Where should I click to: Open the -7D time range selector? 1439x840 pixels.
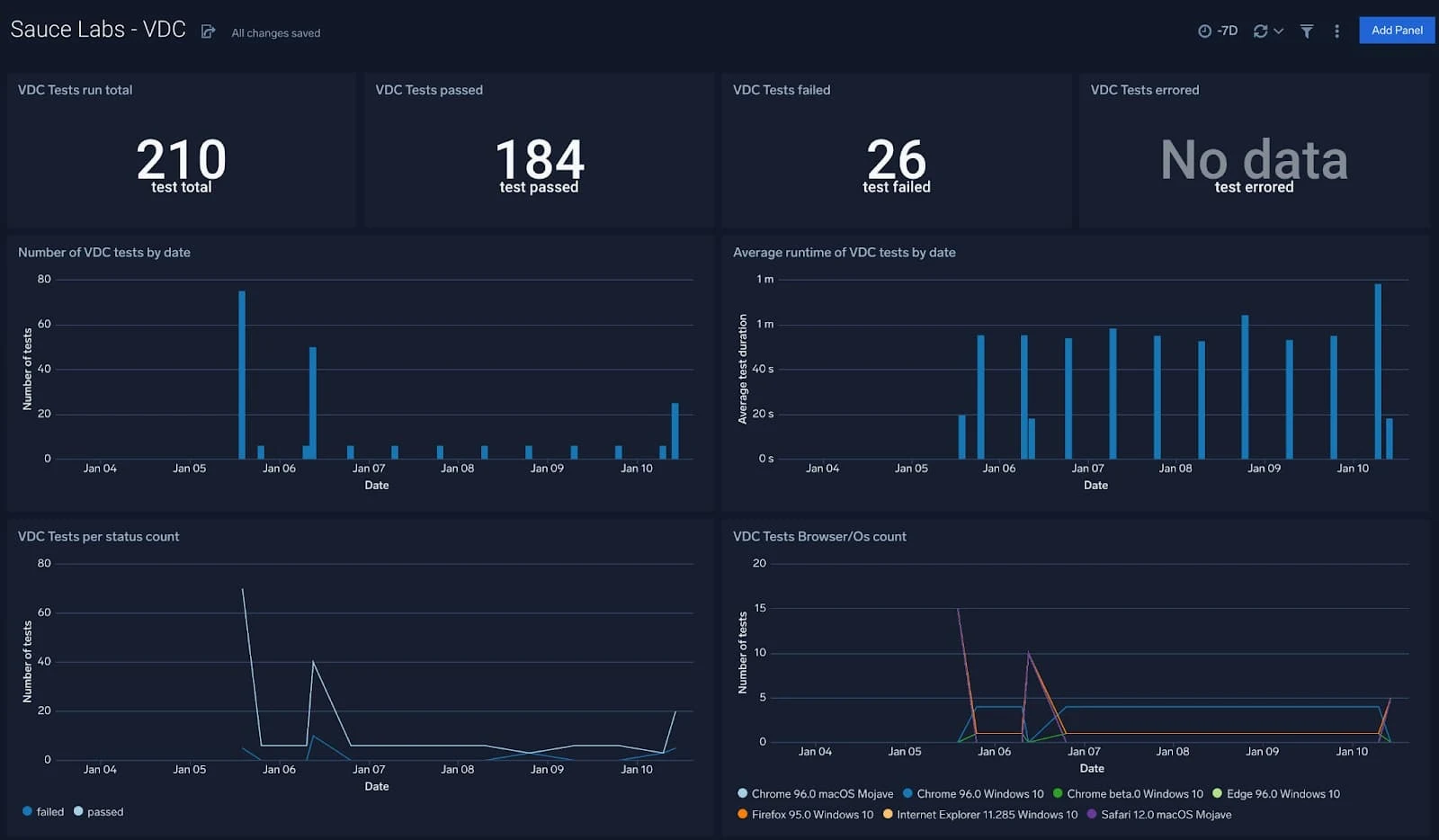click(x=1226, y=30)
